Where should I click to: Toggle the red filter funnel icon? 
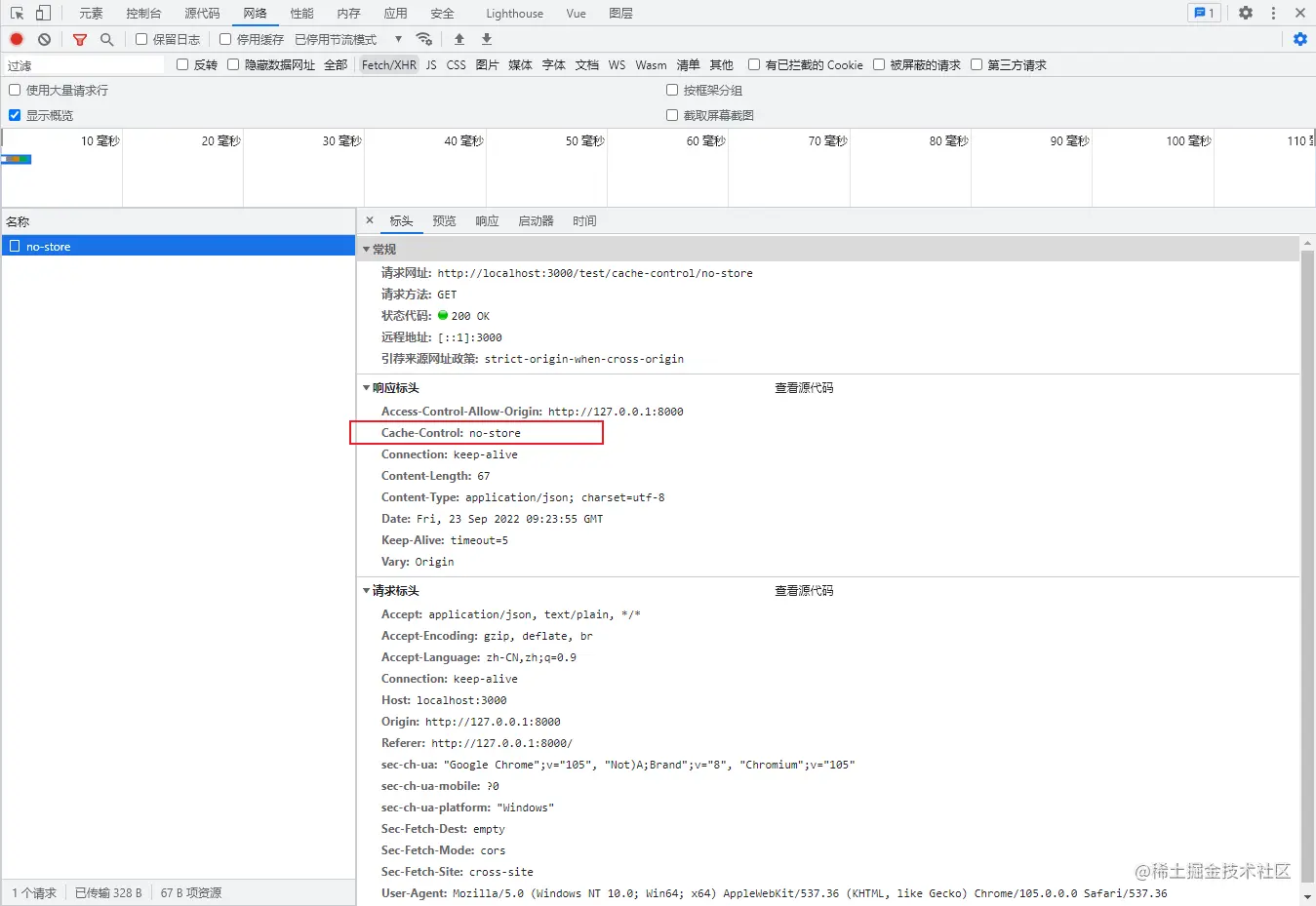80,39
